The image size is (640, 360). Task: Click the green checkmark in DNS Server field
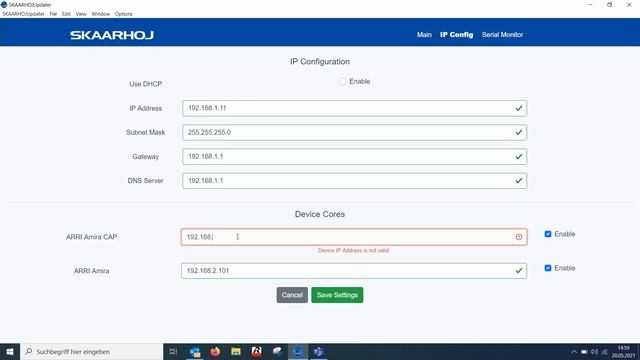coord(519,180)
